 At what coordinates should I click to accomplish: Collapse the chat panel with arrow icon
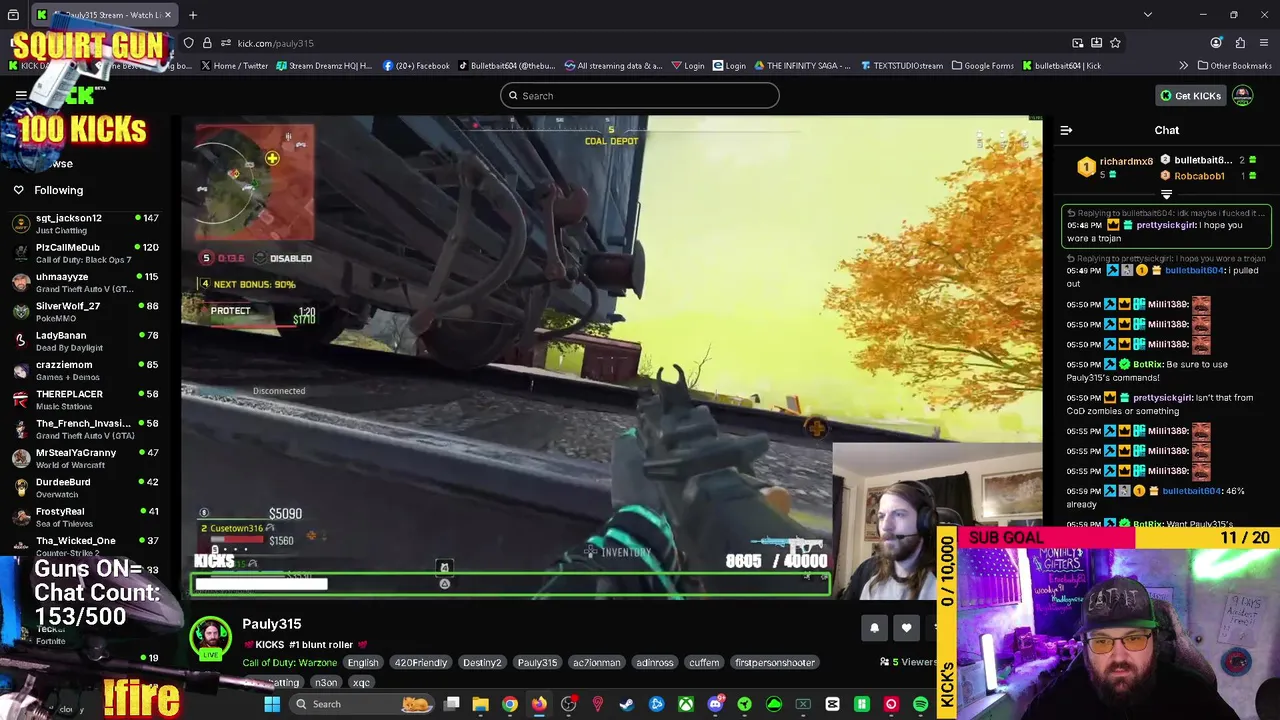pos(1066,130)
